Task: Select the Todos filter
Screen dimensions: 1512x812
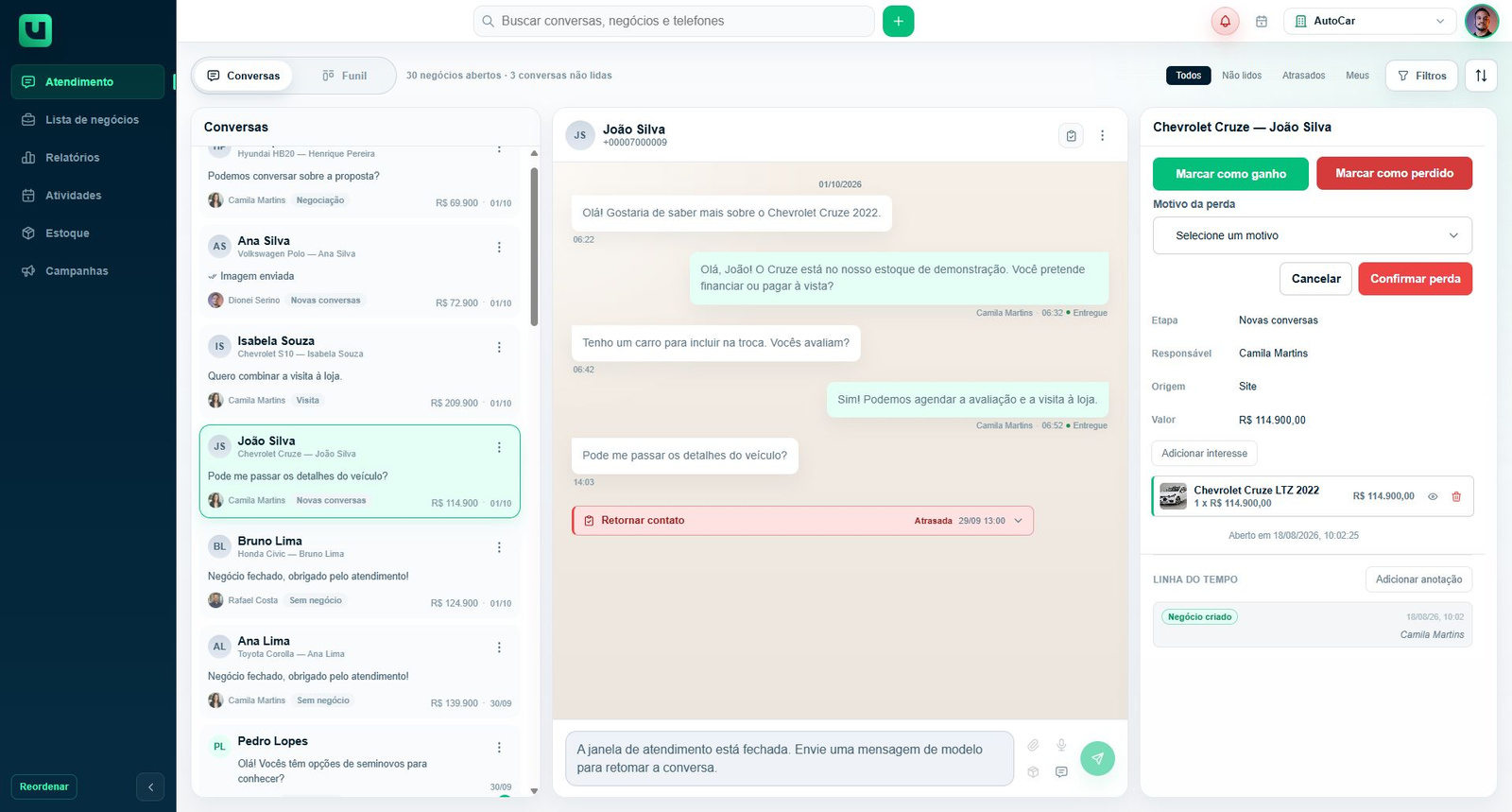Action: (1189, 76)
